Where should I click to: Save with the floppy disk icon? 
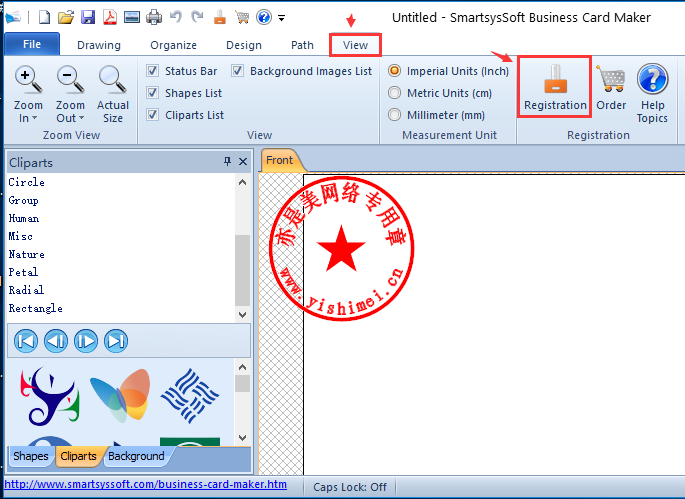[88, 17]
